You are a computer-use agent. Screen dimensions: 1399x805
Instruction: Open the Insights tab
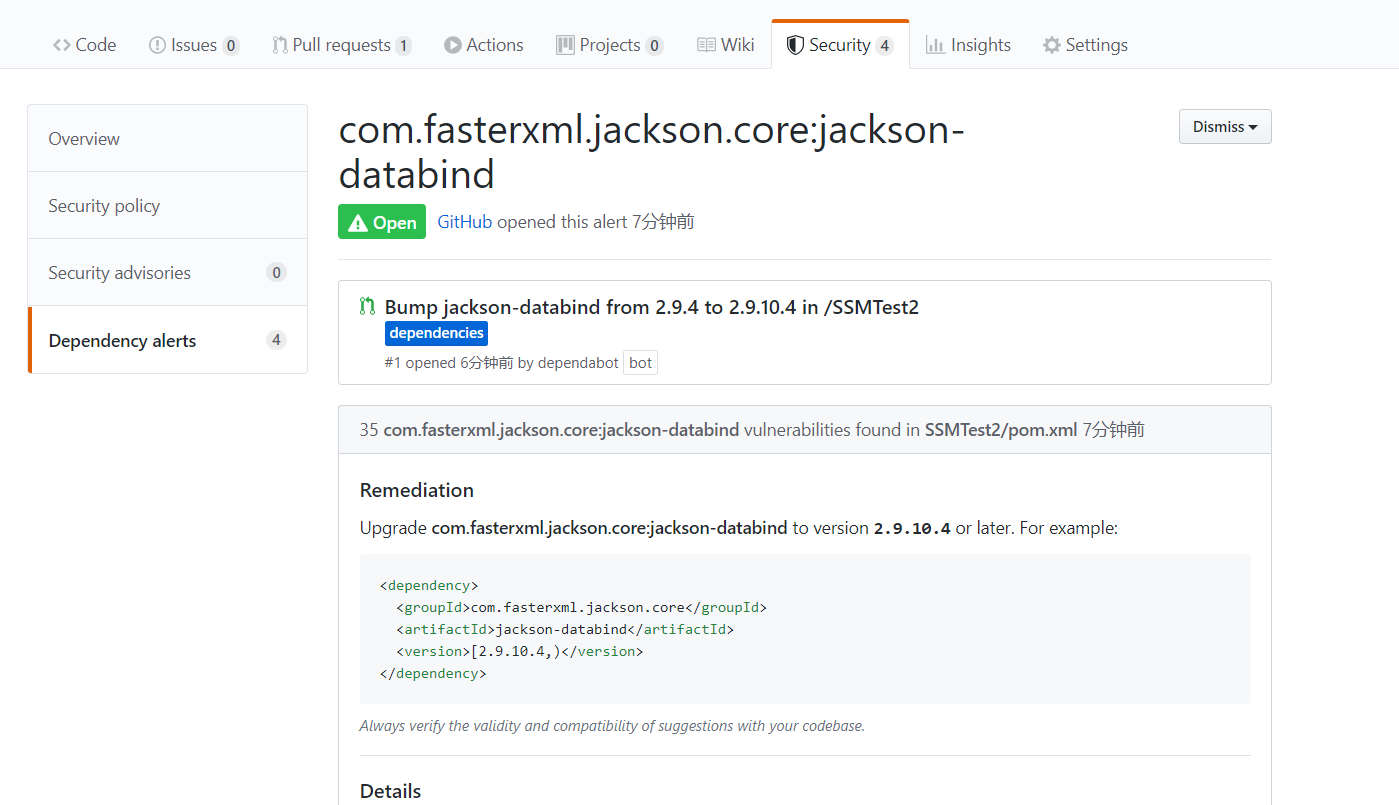click(x=968, y=45)
